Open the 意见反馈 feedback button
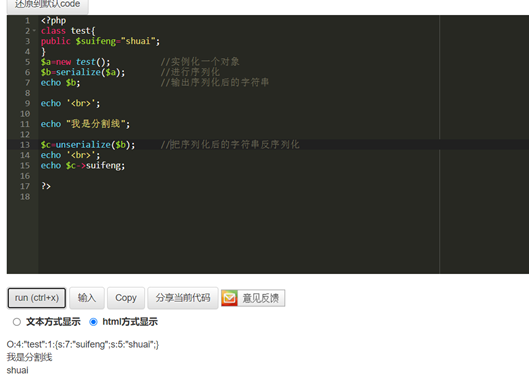529x376 pixels. pos(253,298)
